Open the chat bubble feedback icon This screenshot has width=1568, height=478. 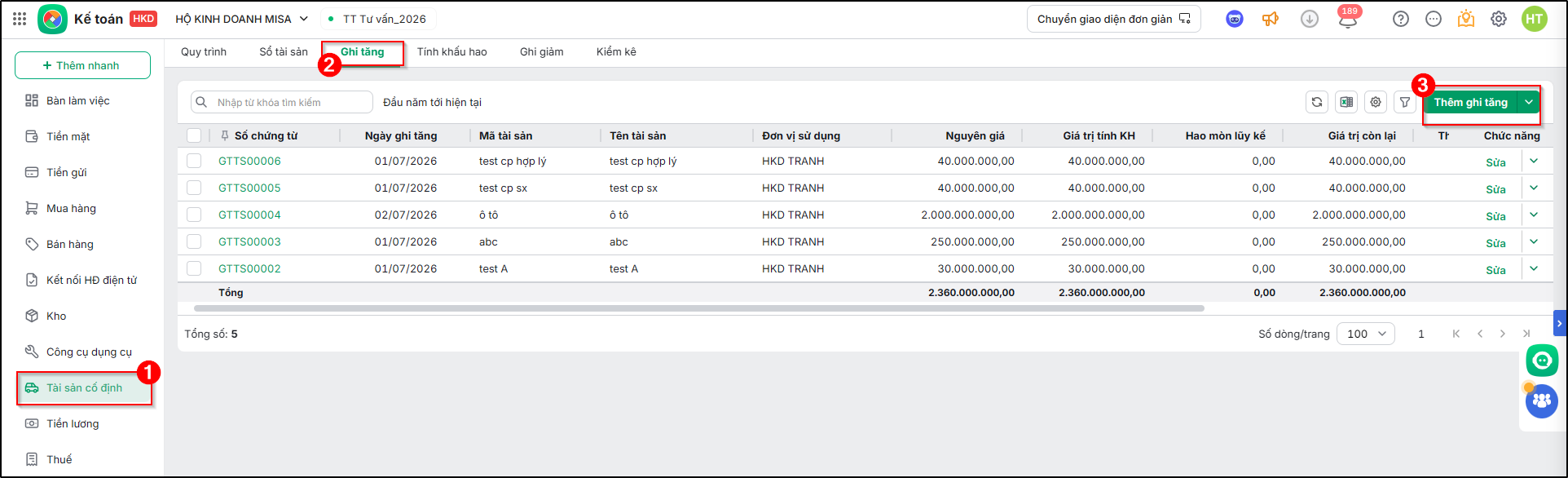1434,19
